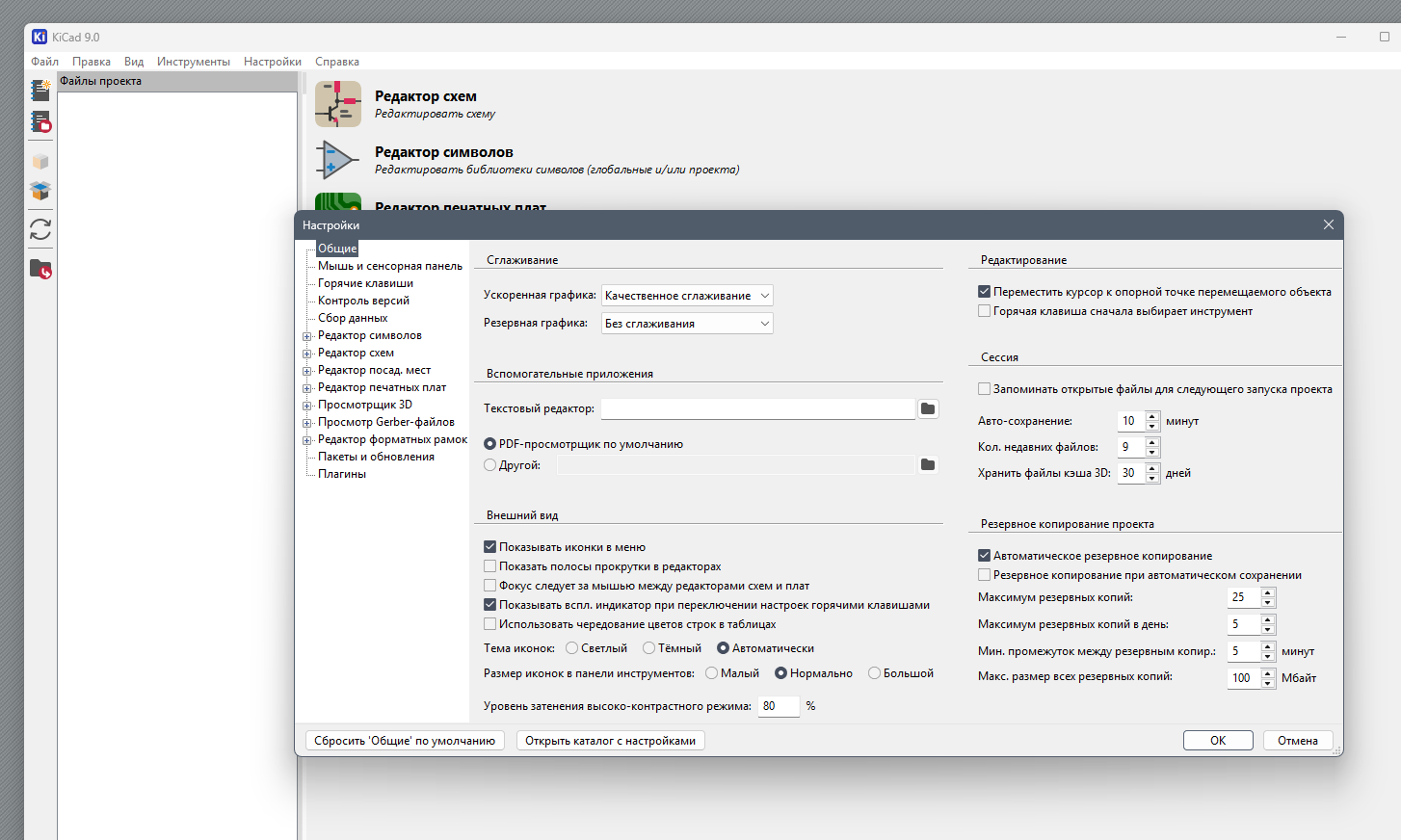Enable 'Резервное копирование при автоматическом сохранении'

pos(985,575)
